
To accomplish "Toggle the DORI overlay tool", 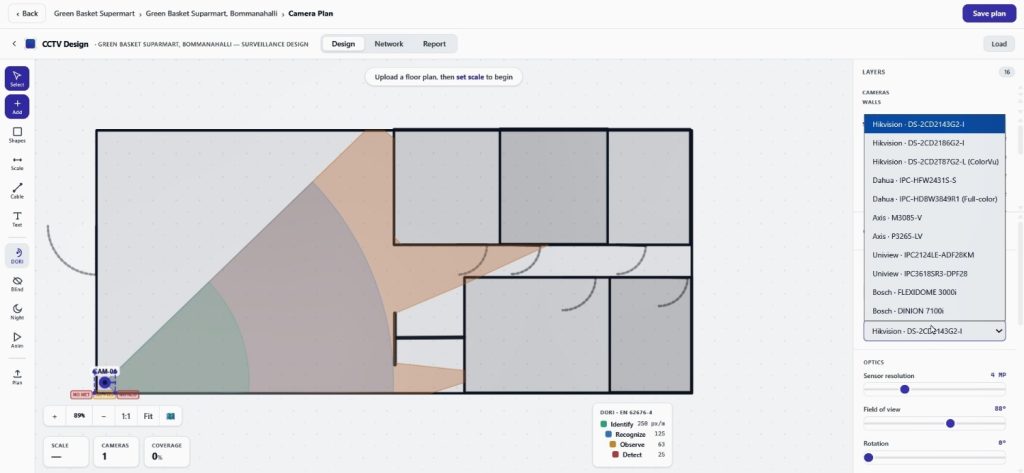I will 17,255.
